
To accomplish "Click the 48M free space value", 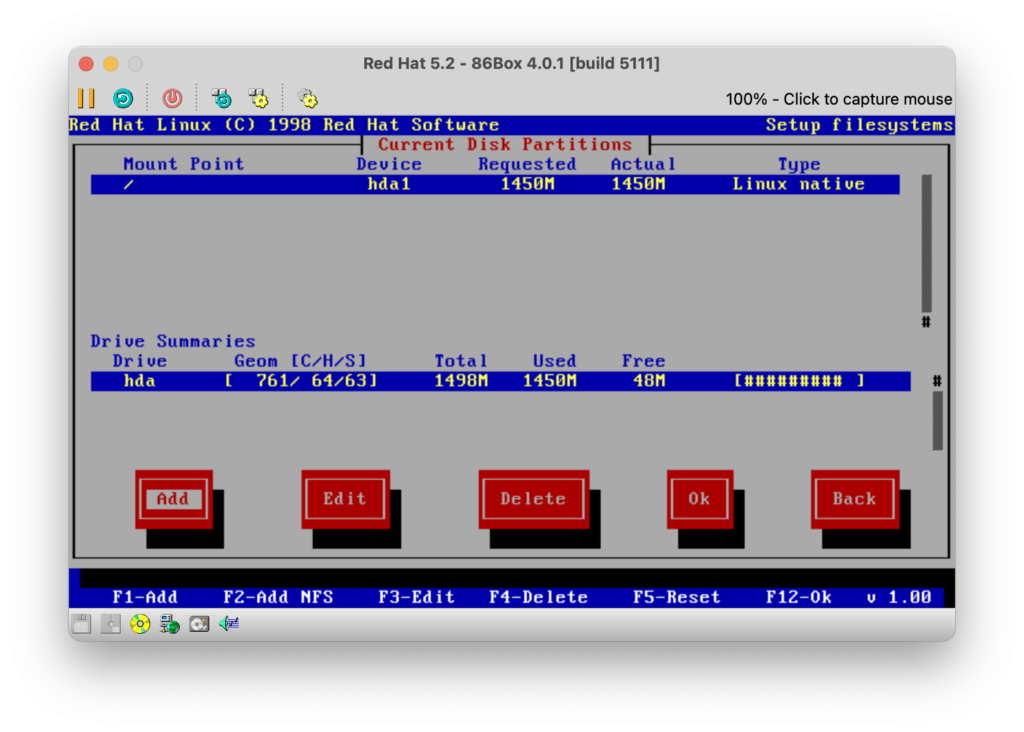I will [649, 381].
